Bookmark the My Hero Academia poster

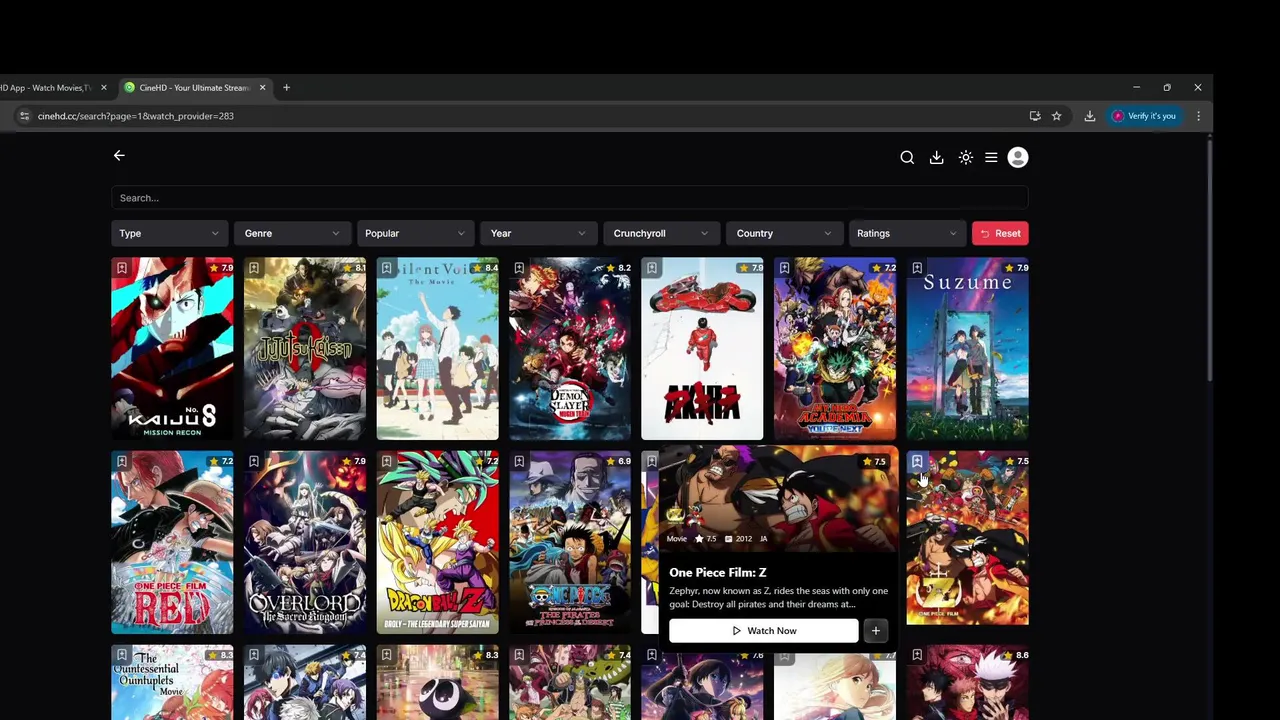point(784,268)
